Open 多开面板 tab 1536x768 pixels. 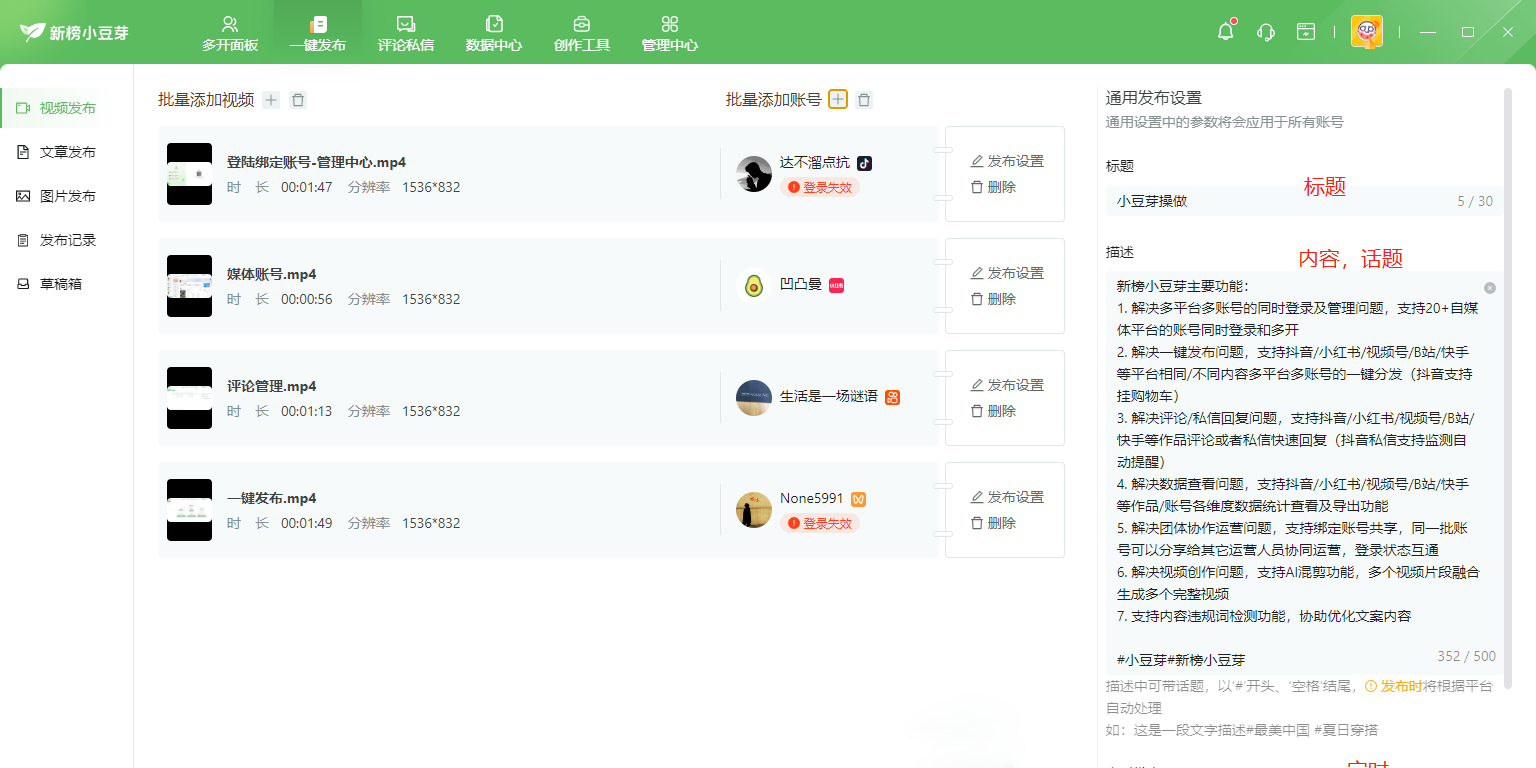coord(230,33)
